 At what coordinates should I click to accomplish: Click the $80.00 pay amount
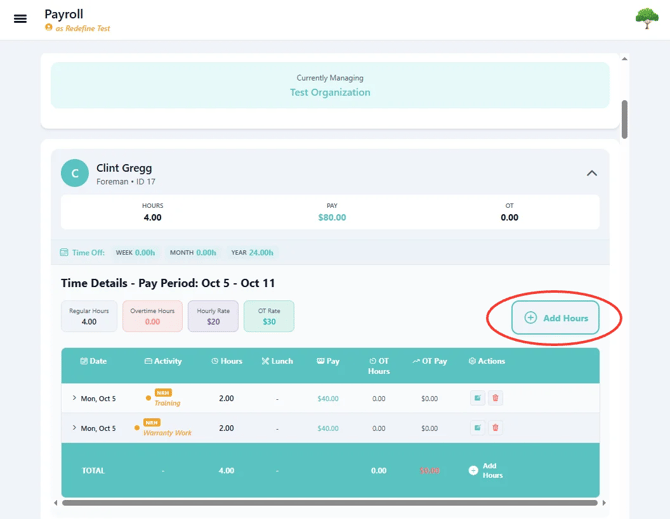(x=332, y=217)
